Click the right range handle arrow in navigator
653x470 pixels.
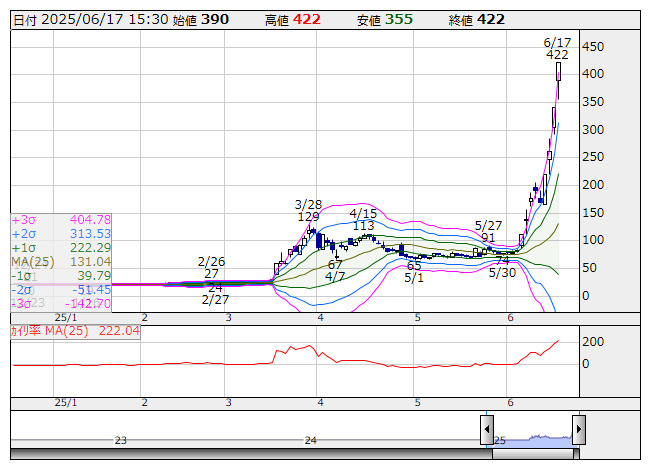click(578, 431)
